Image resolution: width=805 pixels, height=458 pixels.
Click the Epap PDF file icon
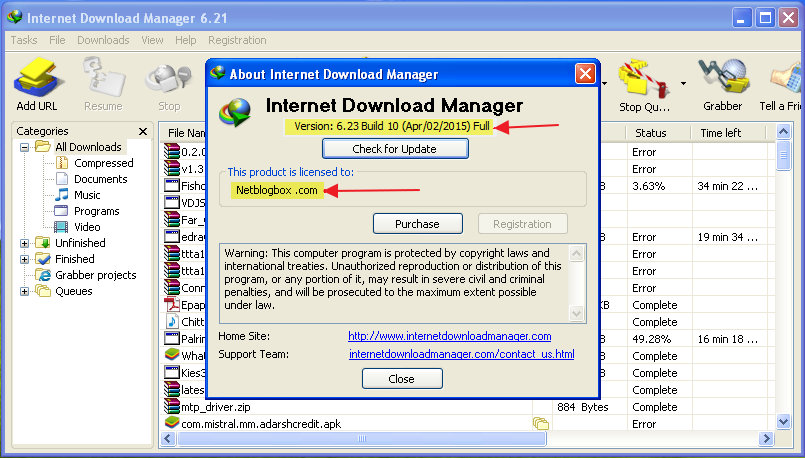[171, 304]
